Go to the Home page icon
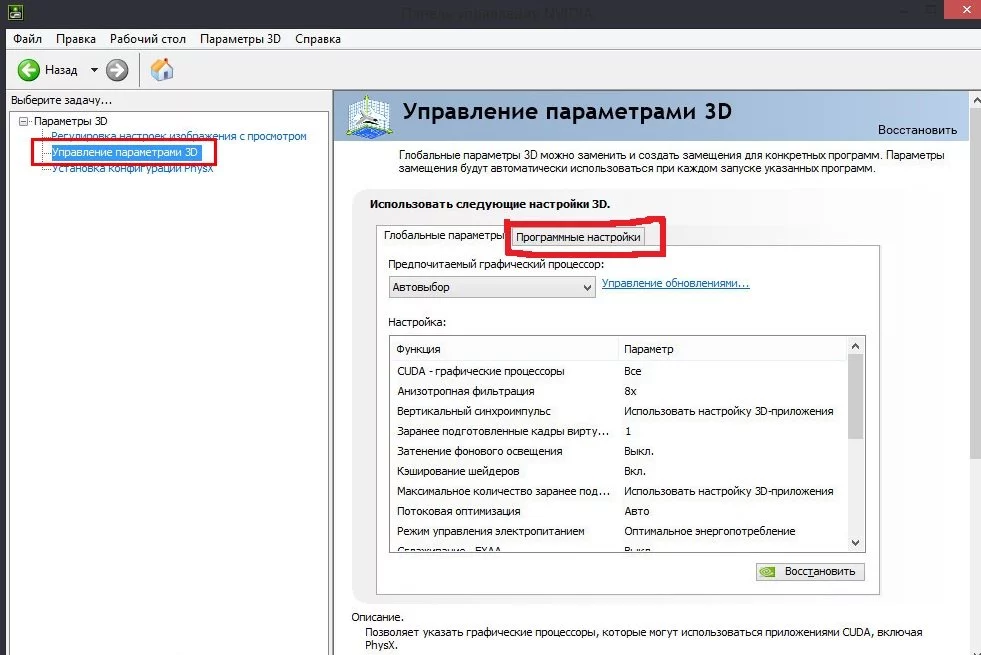The width and height of the screenshot is (981, 655). pyautogui.click(x=162, y=70)
